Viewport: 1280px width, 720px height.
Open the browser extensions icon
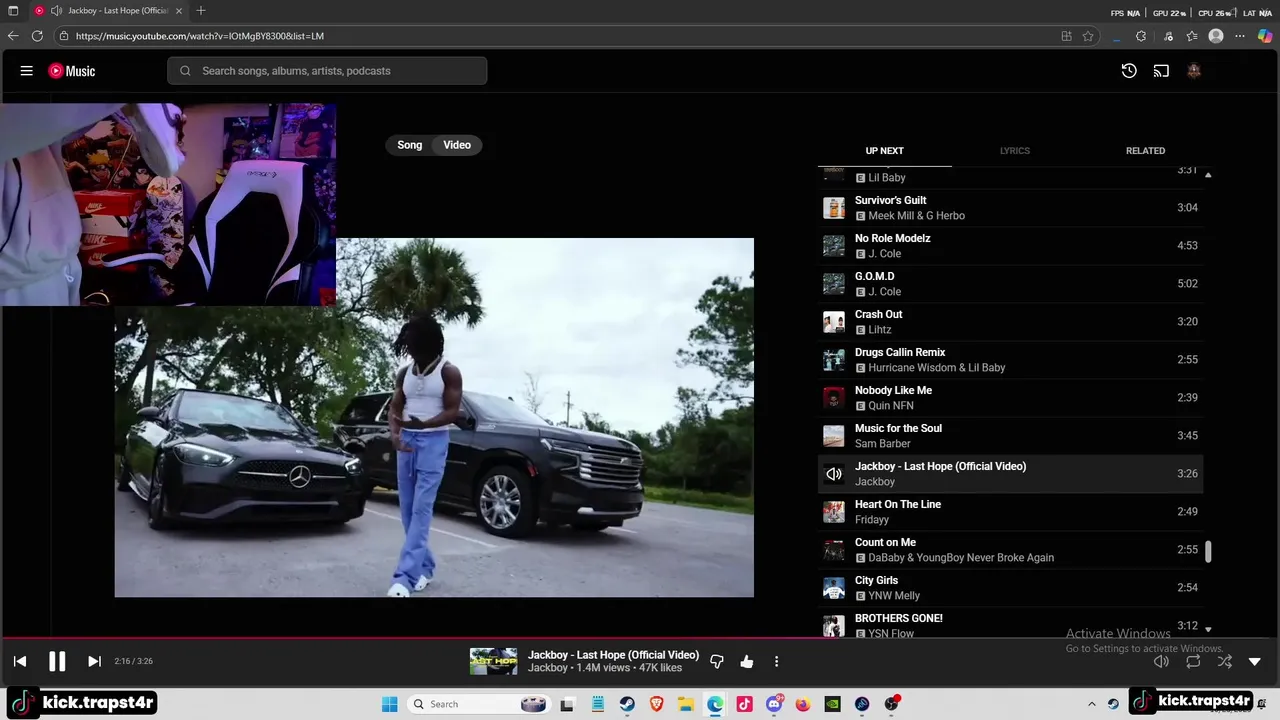click(1141, 36)
